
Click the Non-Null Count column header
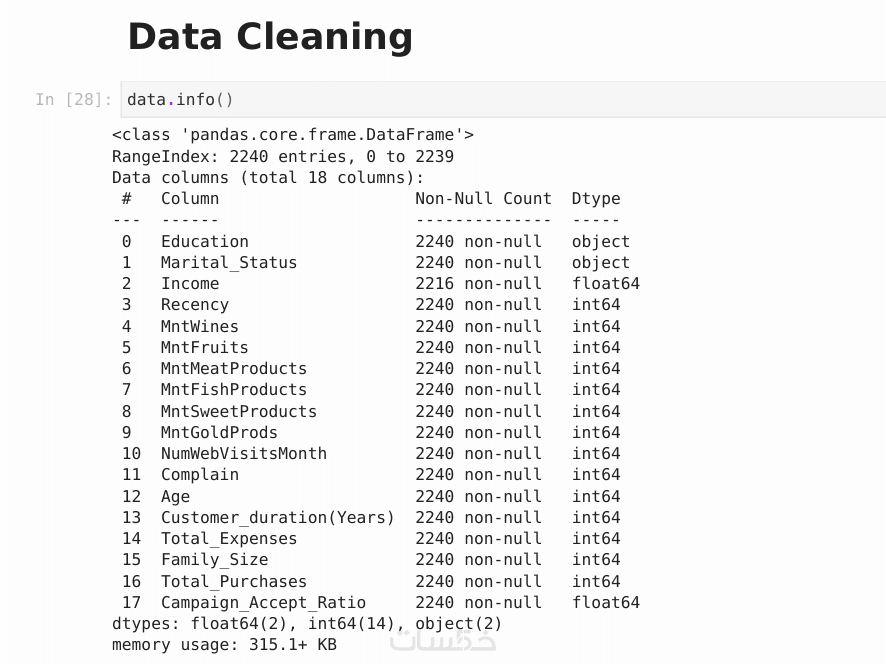pos(483,198)
